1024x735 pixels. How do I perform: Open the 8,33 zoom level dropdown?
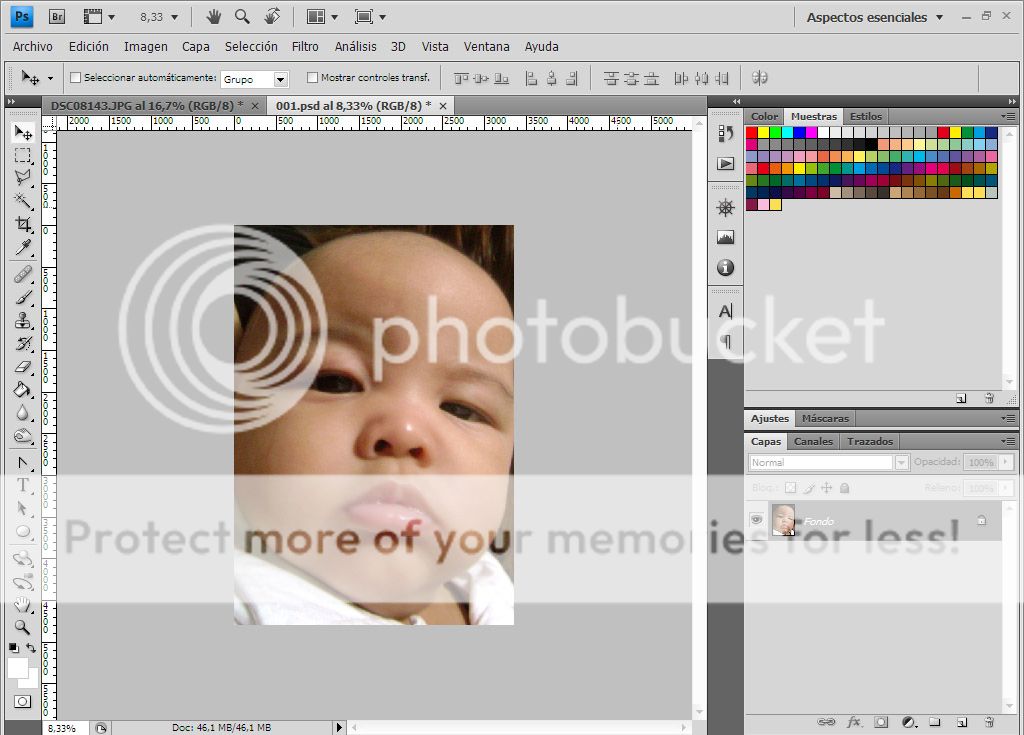[174, 18]
